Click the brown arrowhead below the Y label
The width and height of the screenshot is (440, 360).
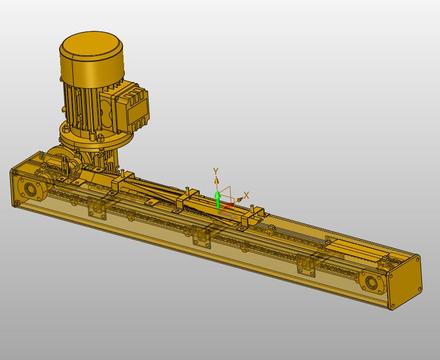click(217, 180)
